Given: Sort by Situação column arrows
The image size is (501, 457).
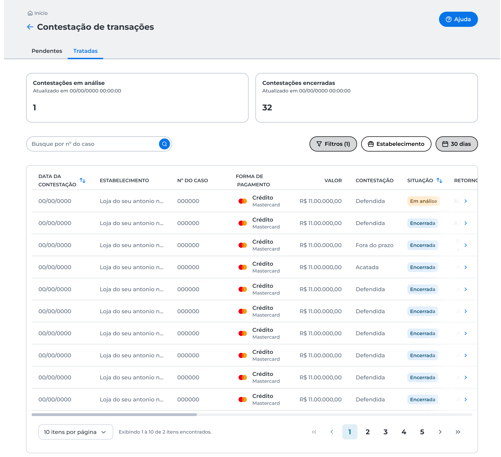Looking at the screenshot, I should pyautogui.click(x=439, y=180).
